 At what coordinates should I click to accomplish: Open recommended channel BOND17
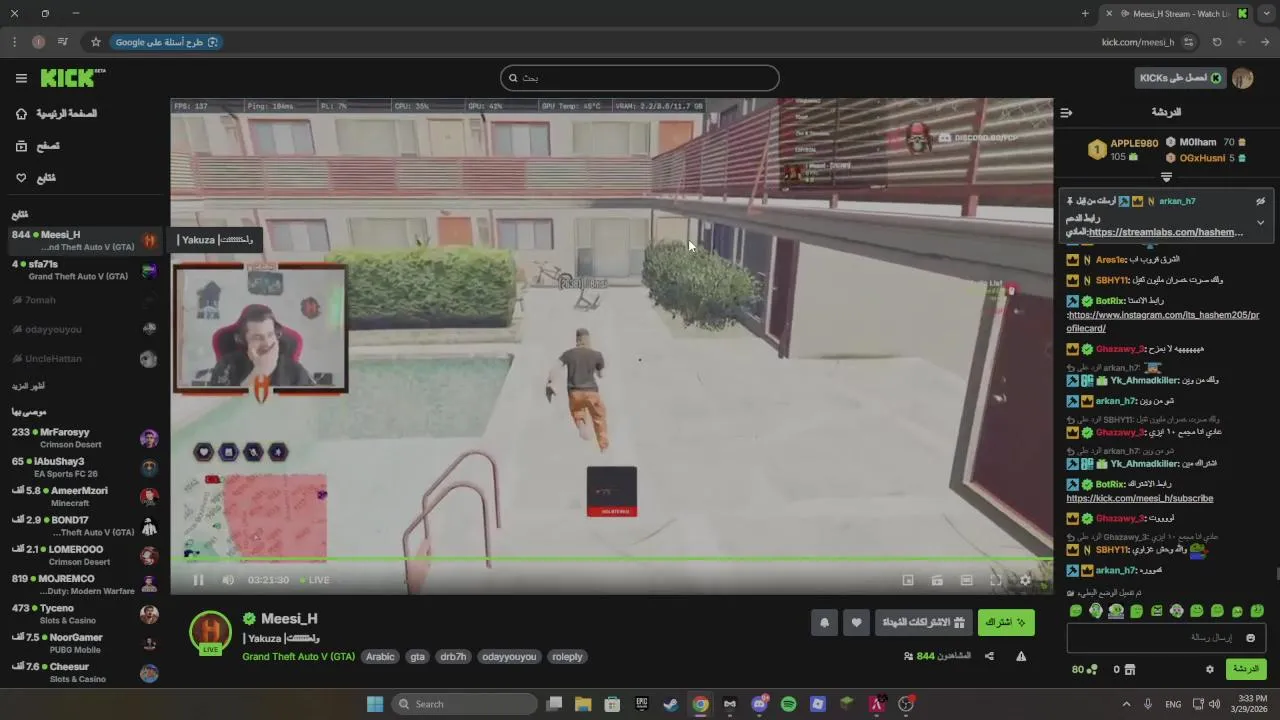[x=85, y=526]
